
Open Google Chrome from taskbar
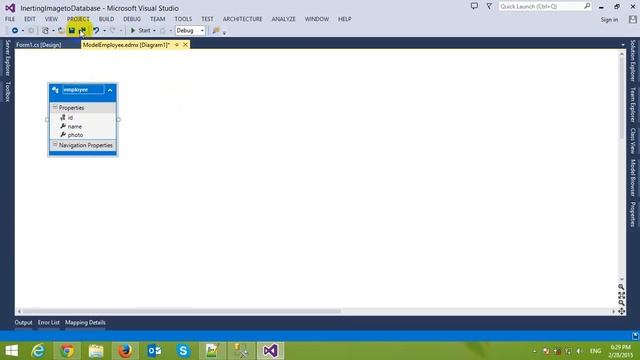point(67,351)
